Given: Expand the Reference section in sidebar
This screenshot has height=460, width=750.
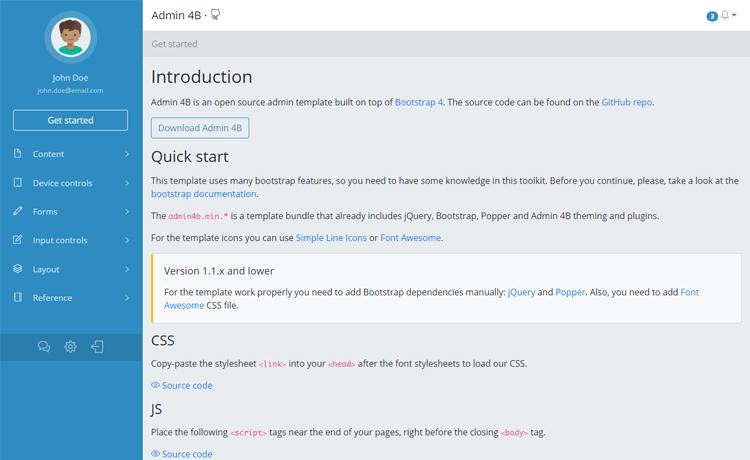Looking at the screenshot, I should point(127,298).
